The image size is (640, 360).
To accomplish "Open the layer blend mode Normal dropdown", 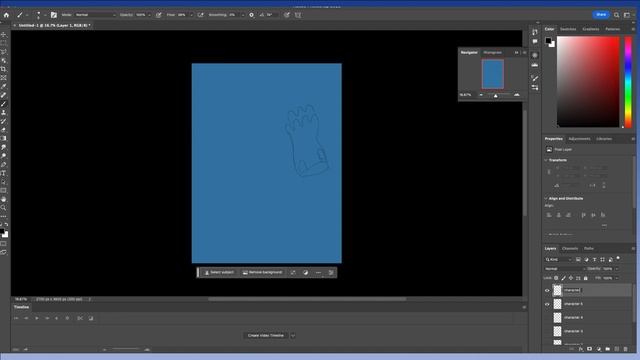I will (x=565, y=269).
